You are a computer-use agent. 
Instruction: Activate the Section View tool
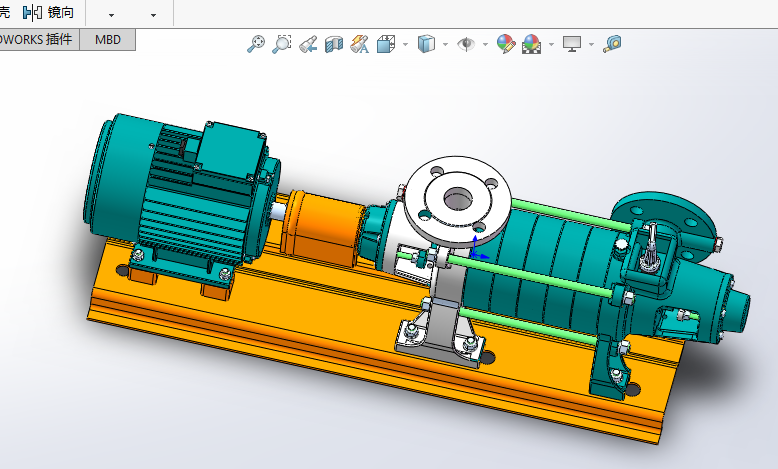pyautogui.click(x=334, y=44)
